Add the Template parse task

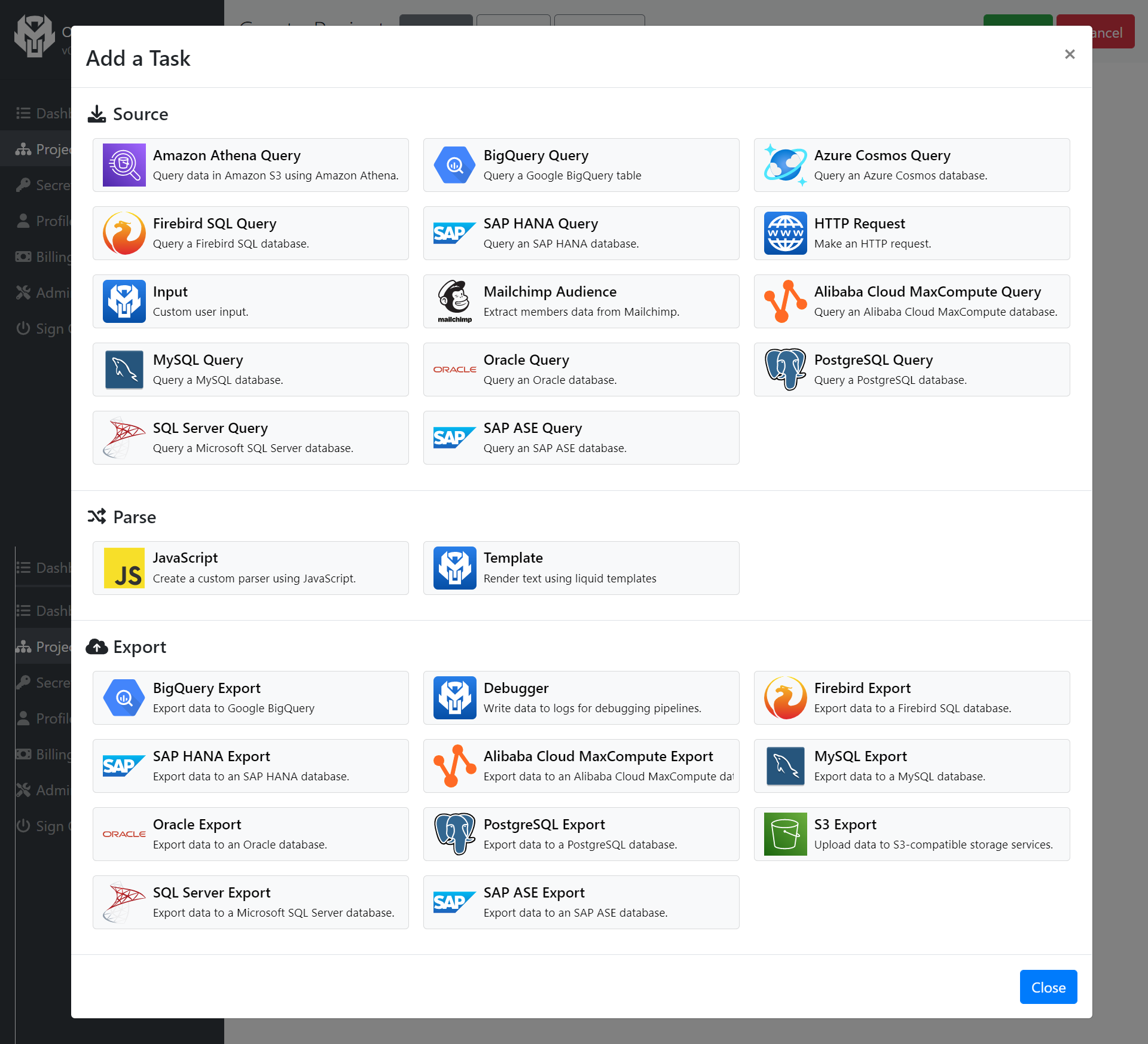581,568
